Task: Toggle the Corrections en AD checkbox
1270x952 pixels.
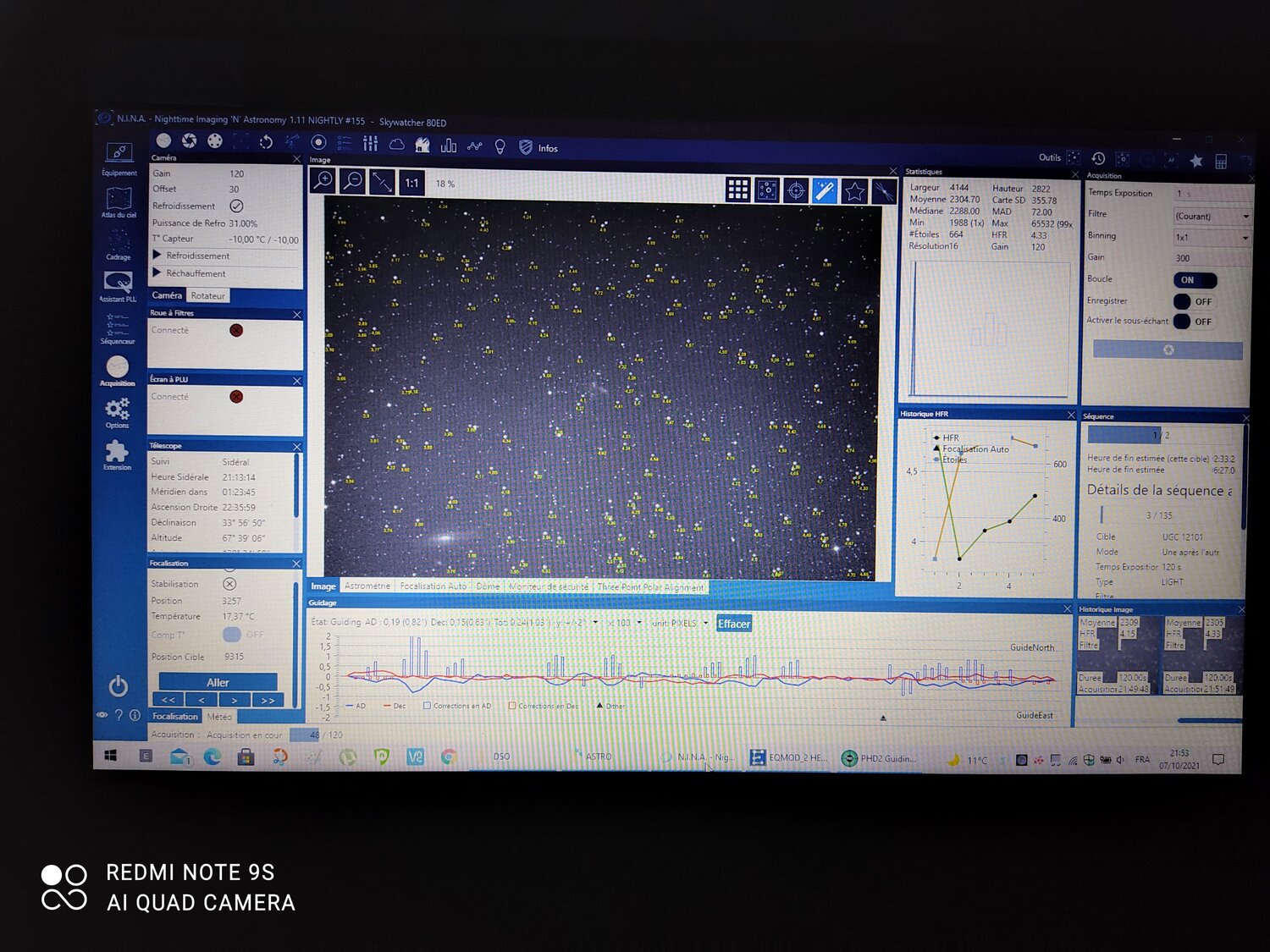Action: click(x=428, y=705)
